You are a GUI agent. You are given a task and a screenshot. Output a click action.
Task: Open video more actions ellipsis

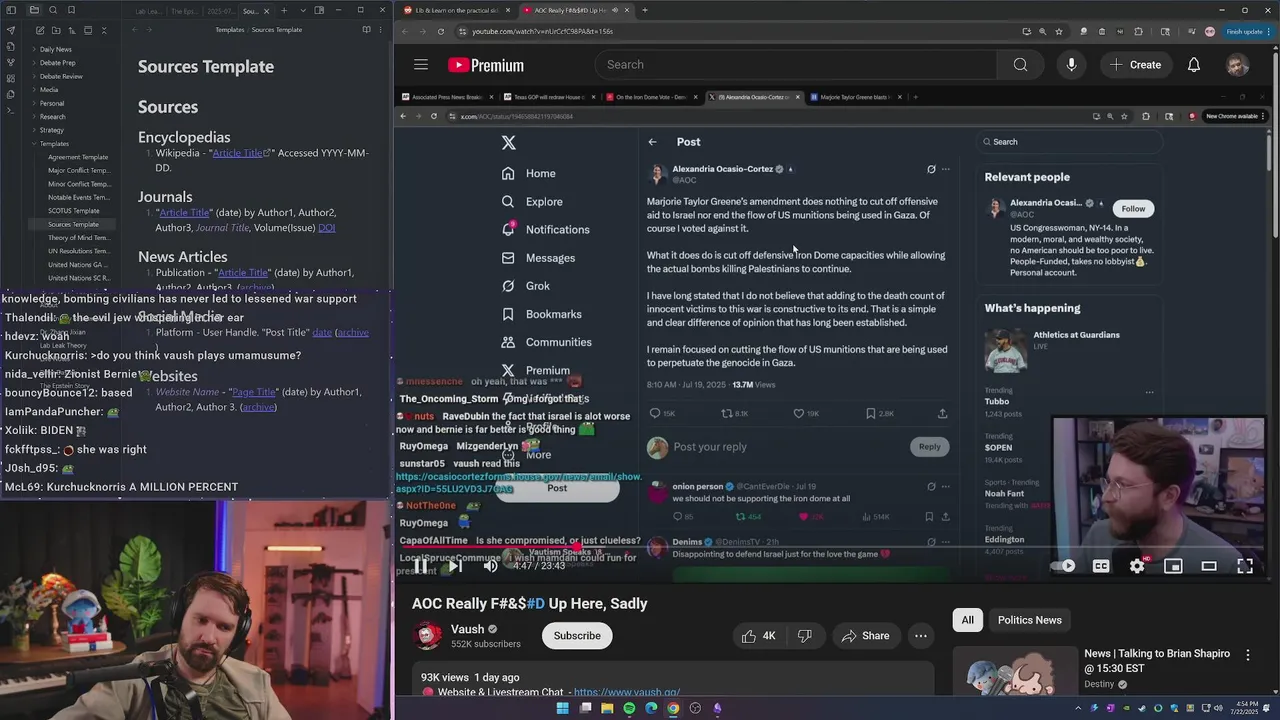(921, 636)
